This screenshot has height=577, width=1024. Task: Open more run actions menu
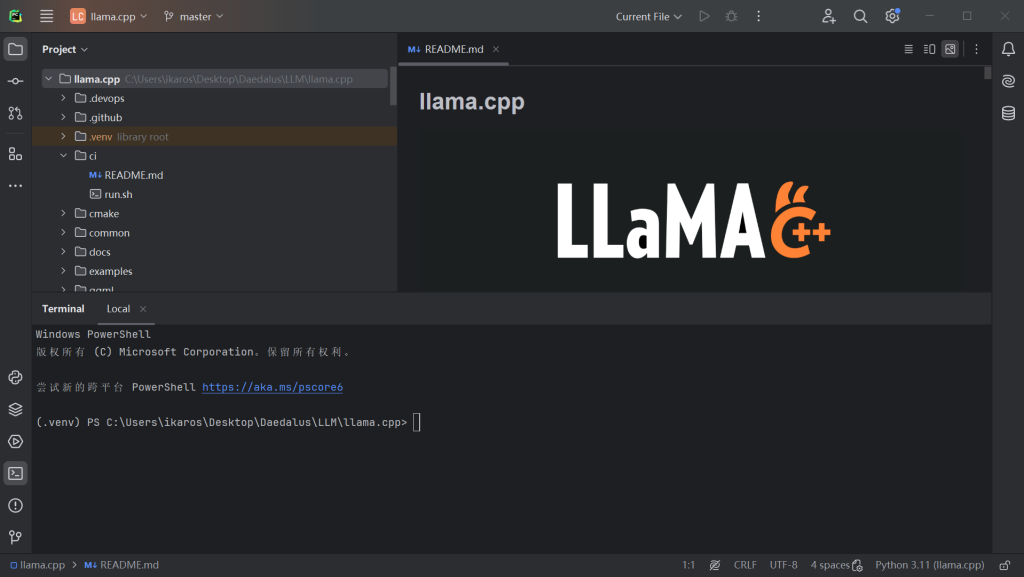[759, 16]
